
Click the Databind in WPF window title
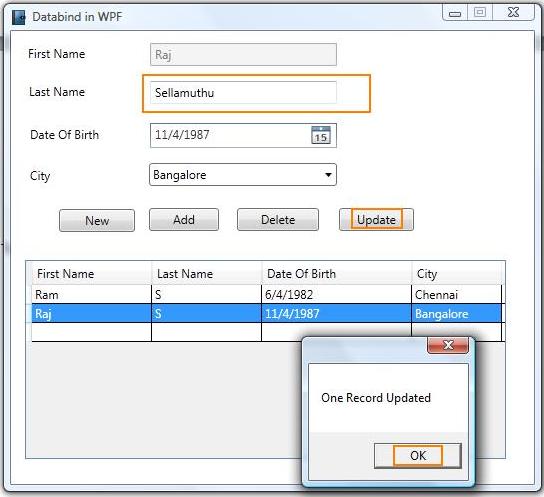(77, 17)
